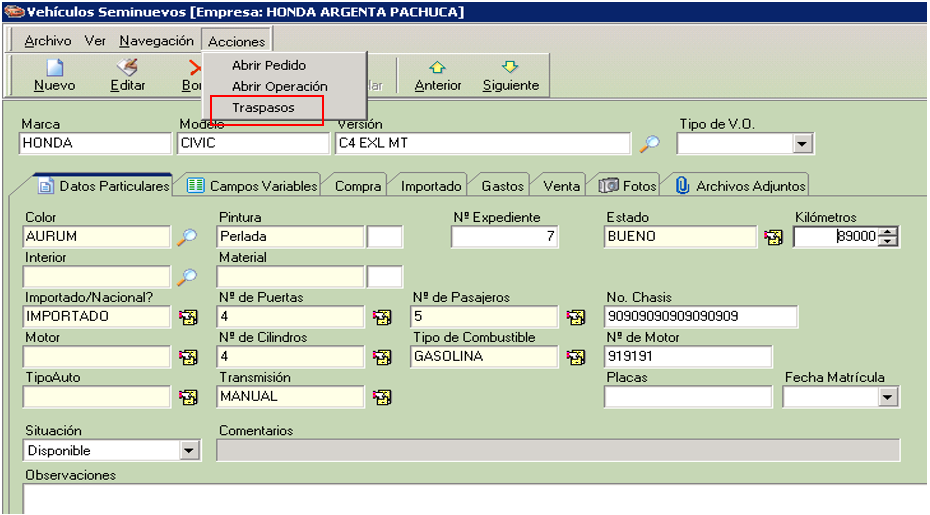Click the Modelo field with CIVIC

pos(253,144)
